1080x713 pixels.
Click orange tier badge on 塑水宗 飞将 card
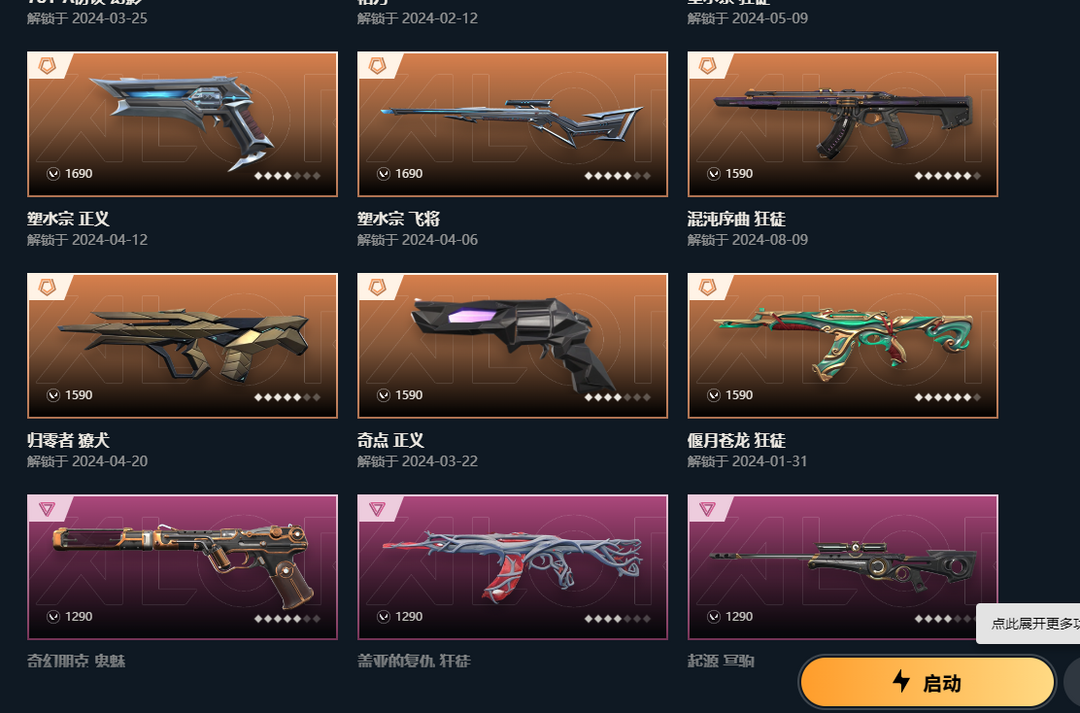(x=377, y=65)
